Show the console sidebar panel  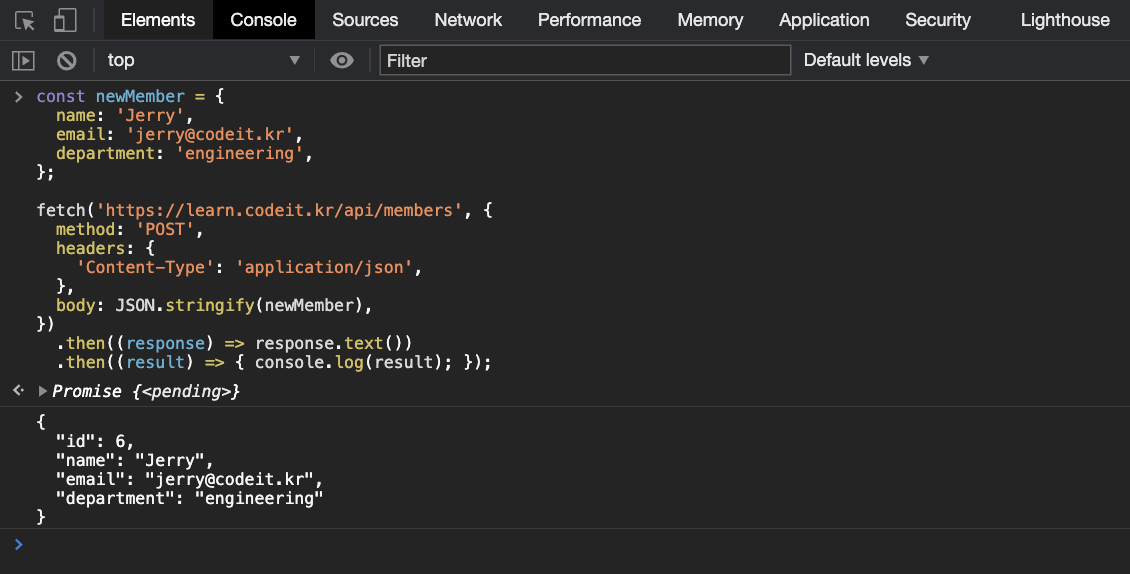coord(23,61)
